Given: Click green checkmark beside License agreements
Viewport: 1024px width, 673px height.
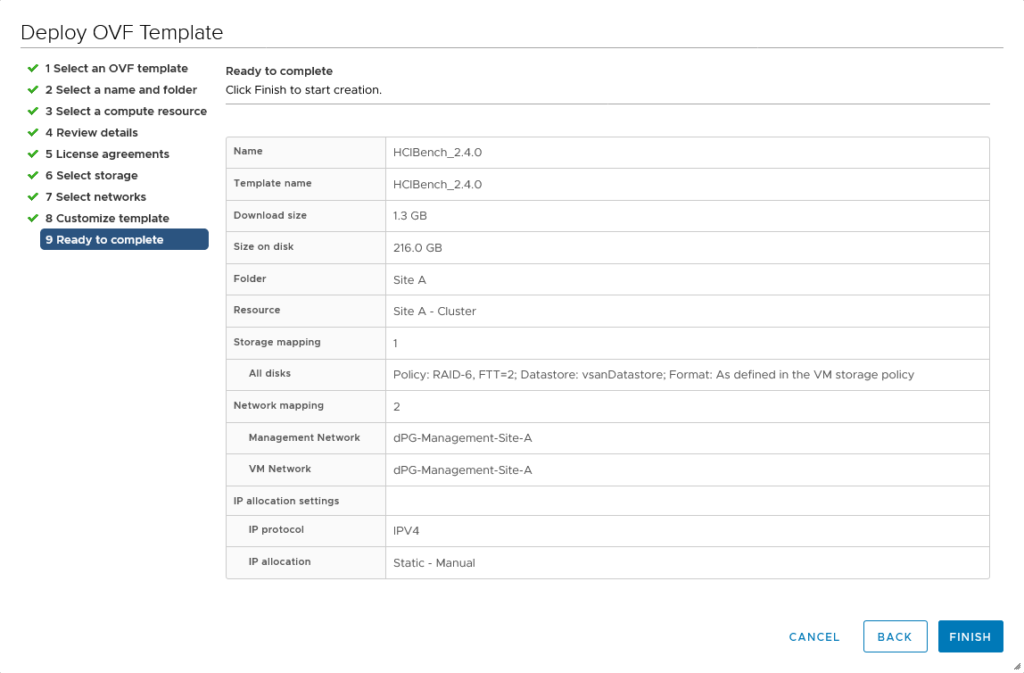Looking at the screenshot, I should 33,154.
